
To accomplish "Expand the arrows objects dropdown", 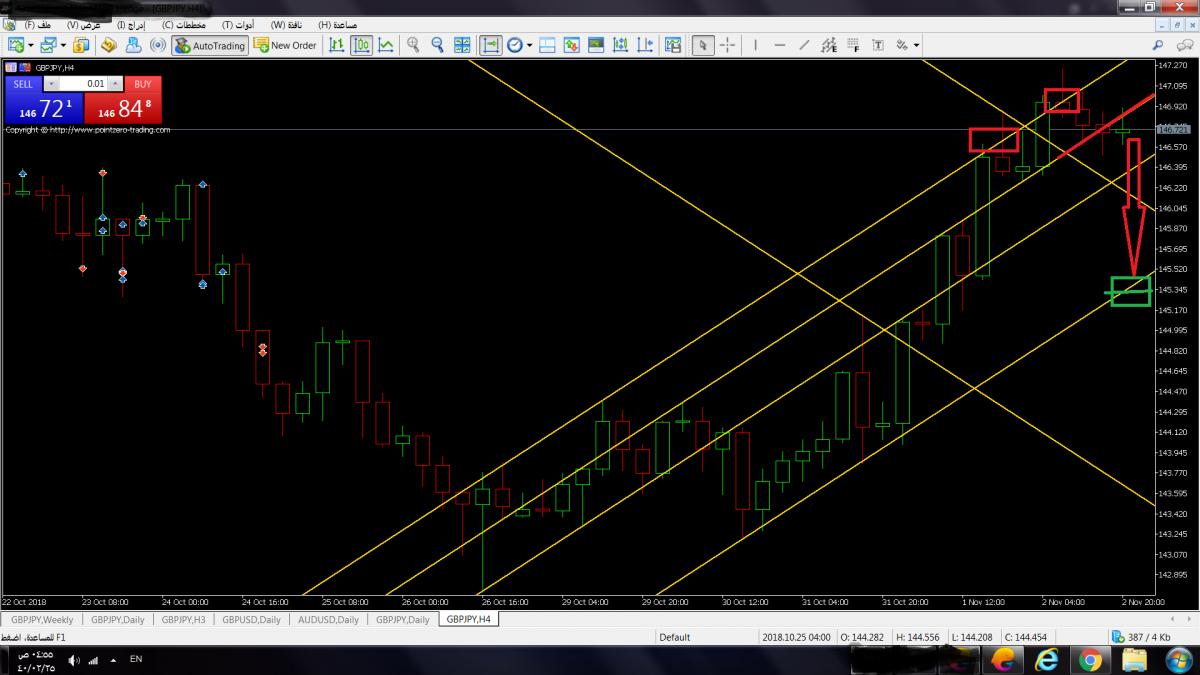I will click(x=916, y=45).
